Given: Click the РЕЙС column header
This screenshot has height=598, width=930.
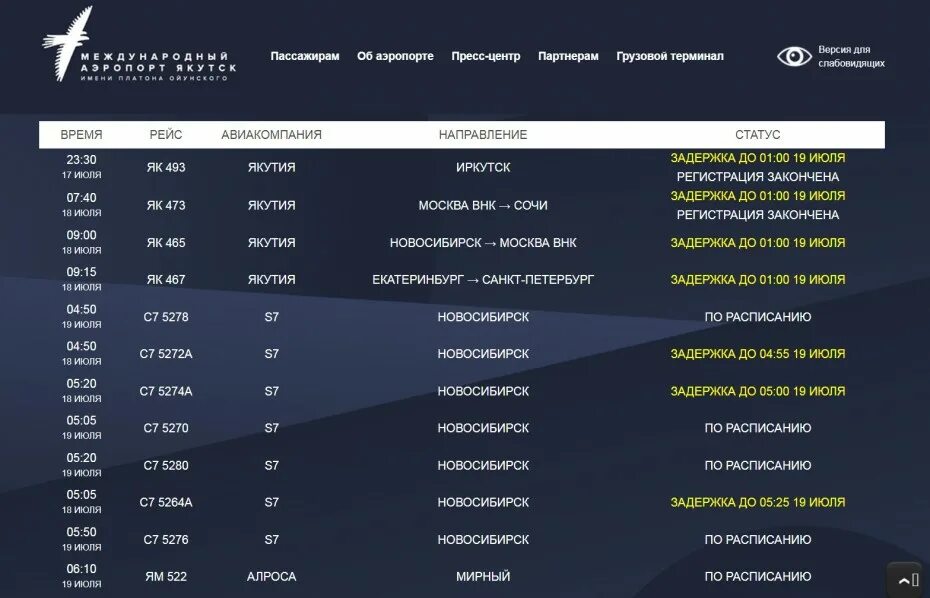Looking at the screenshot, I should coord(166,135).
